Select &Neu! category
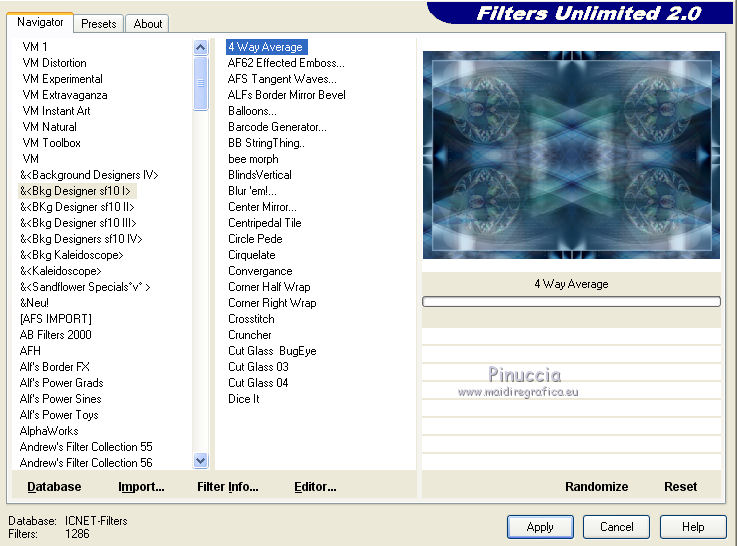The height and width of the screenshot is (546, 737). [x=34, y=303]
